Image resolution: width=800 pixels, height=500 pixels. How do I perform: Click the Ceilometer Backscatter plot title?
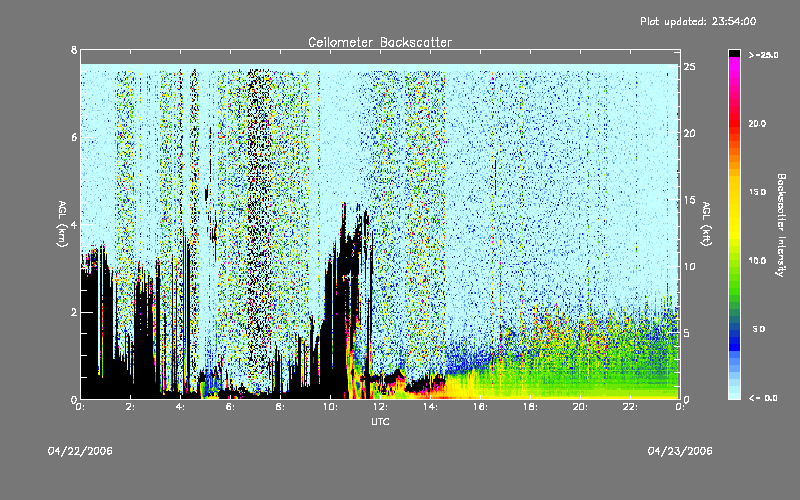[x=380, y=42]
